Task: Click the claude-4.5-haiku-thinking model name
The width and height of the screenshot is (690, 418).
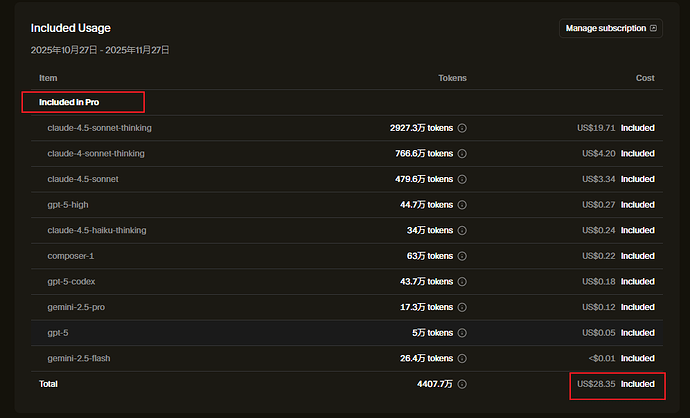Action: (97, 230)
